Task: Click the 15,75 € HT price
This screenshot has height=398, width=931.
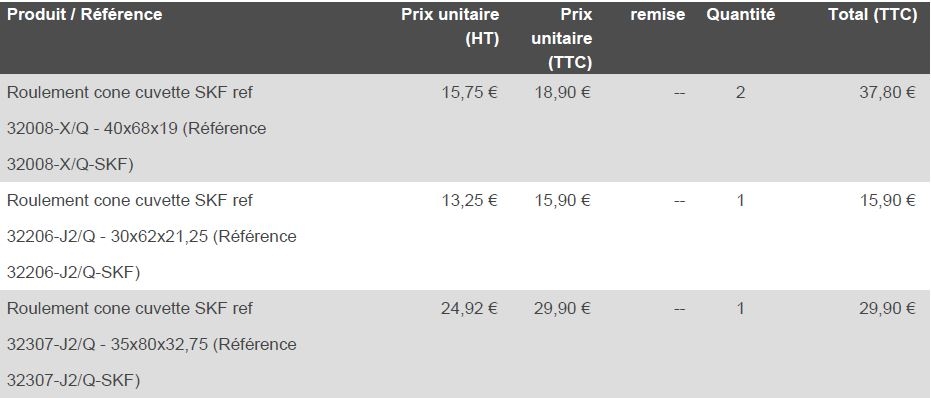Action: 469,93
